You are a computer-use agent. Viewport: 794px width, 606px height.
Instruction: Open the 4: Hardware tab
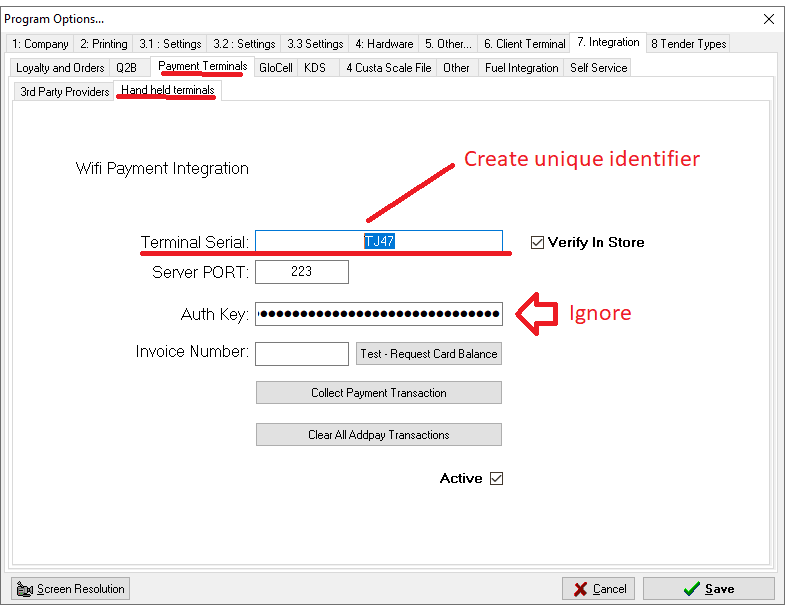[x=384, y=44]
